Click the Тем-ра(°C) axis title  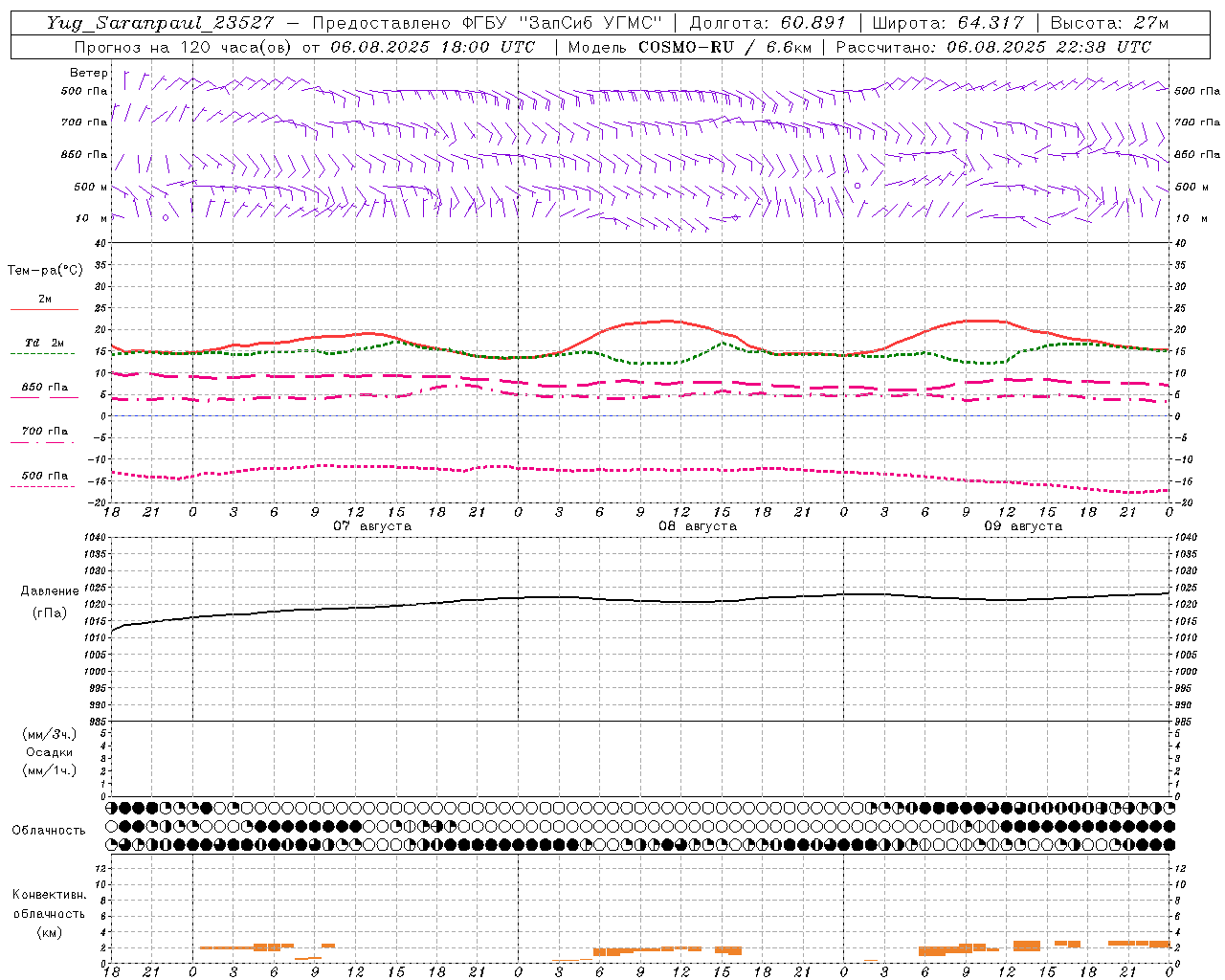tap(45, 271)
